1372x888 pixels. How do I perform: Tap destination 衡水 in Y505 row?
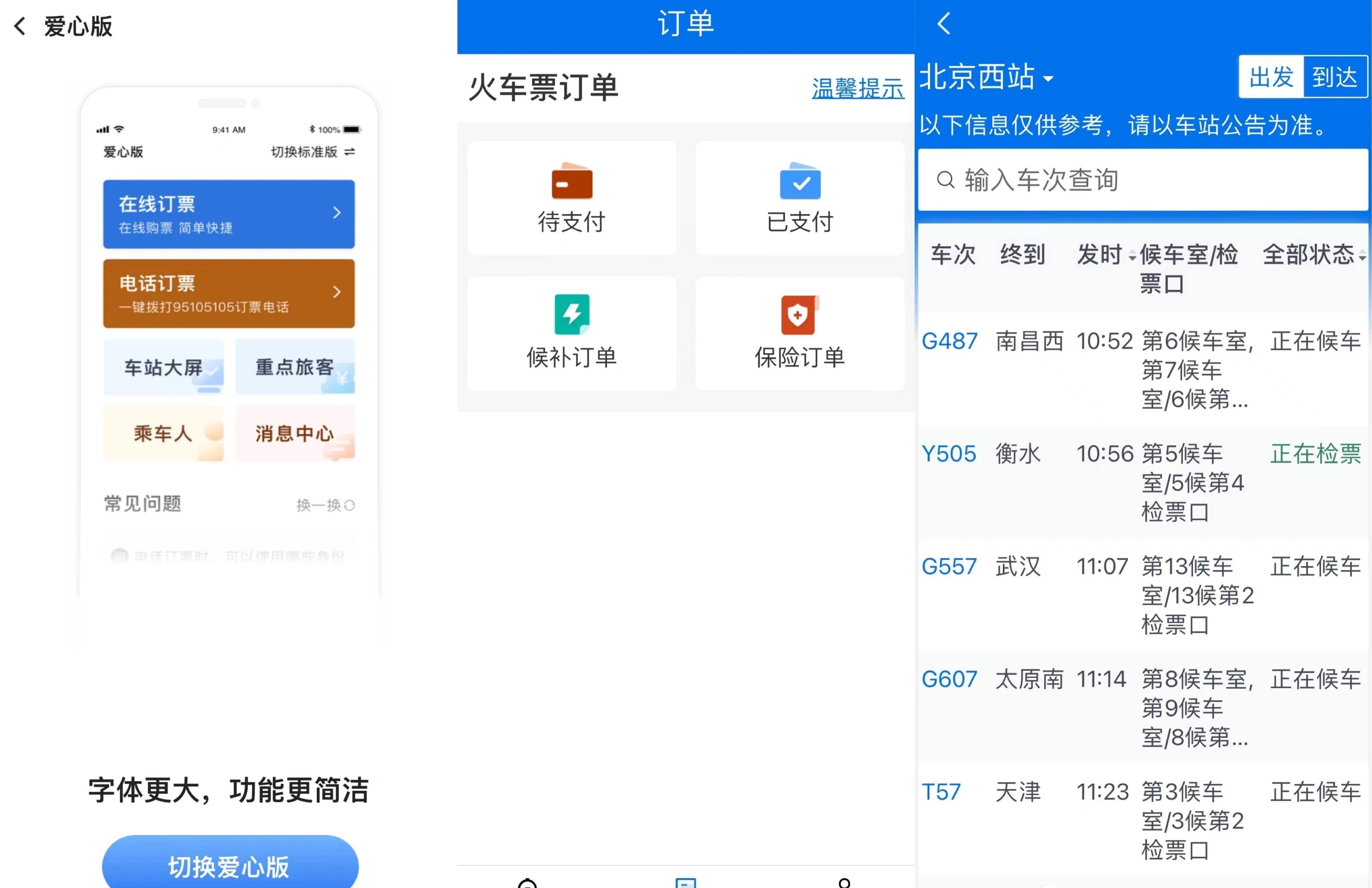pos(1018,453)
